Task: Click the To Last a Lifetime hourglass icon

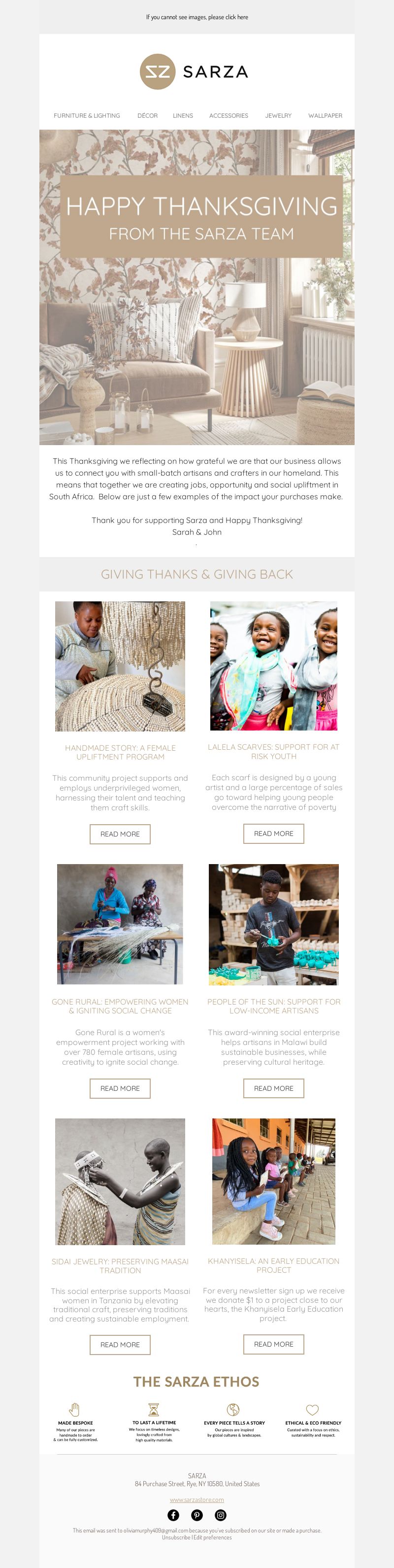Action: point(154,1410)
